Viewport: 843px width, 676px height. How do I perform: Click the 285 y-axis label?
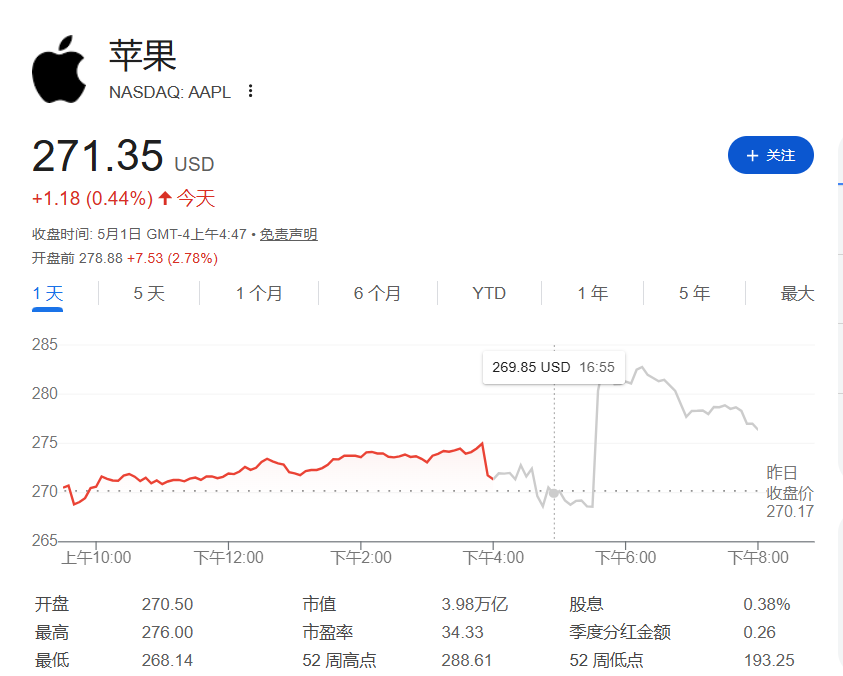coord(45,344)
